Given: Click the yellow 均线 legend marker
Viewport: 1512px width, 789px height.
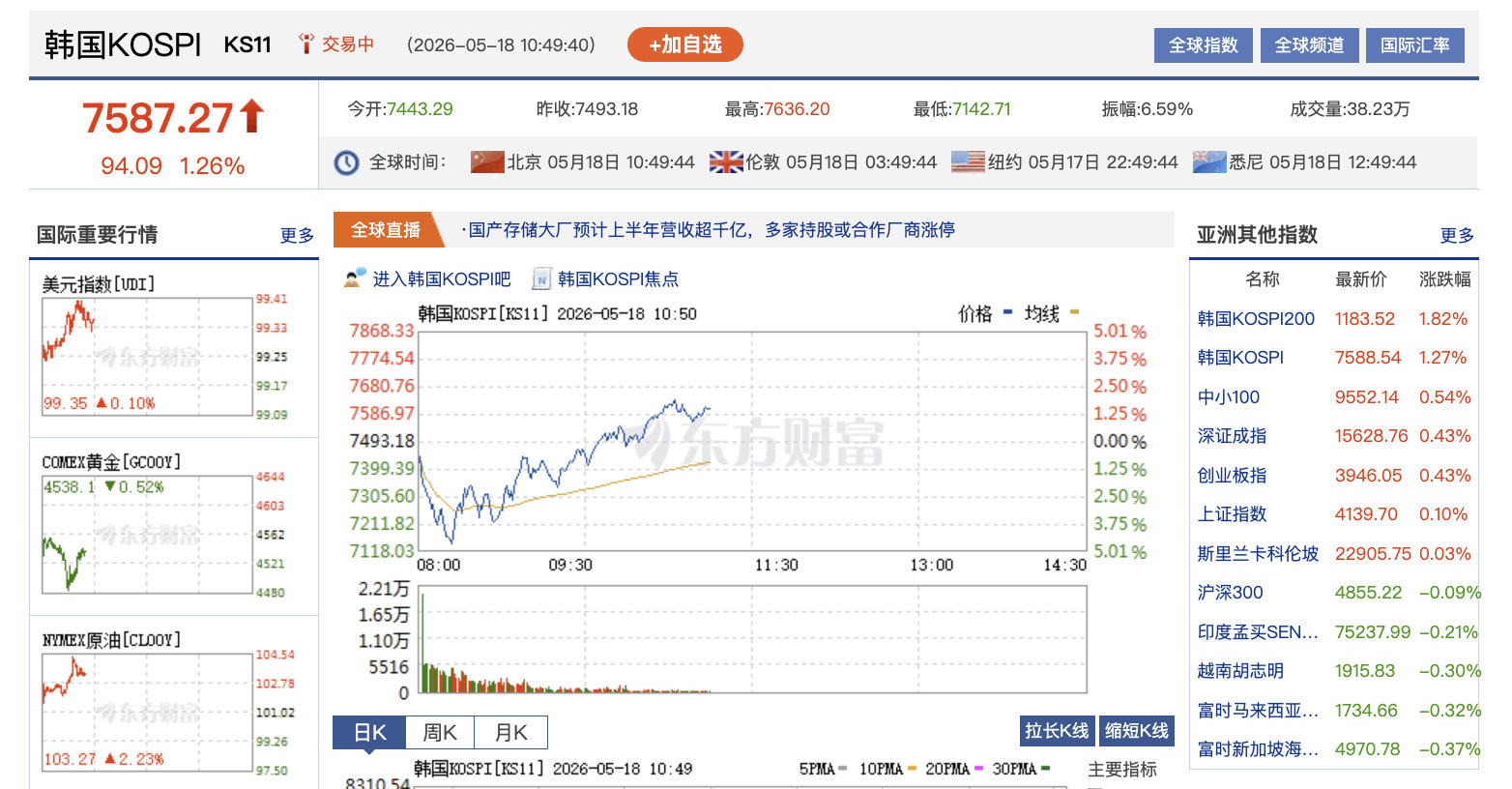Looking at the screenshot, I should pyautogui.click(x=1074, y=312).
